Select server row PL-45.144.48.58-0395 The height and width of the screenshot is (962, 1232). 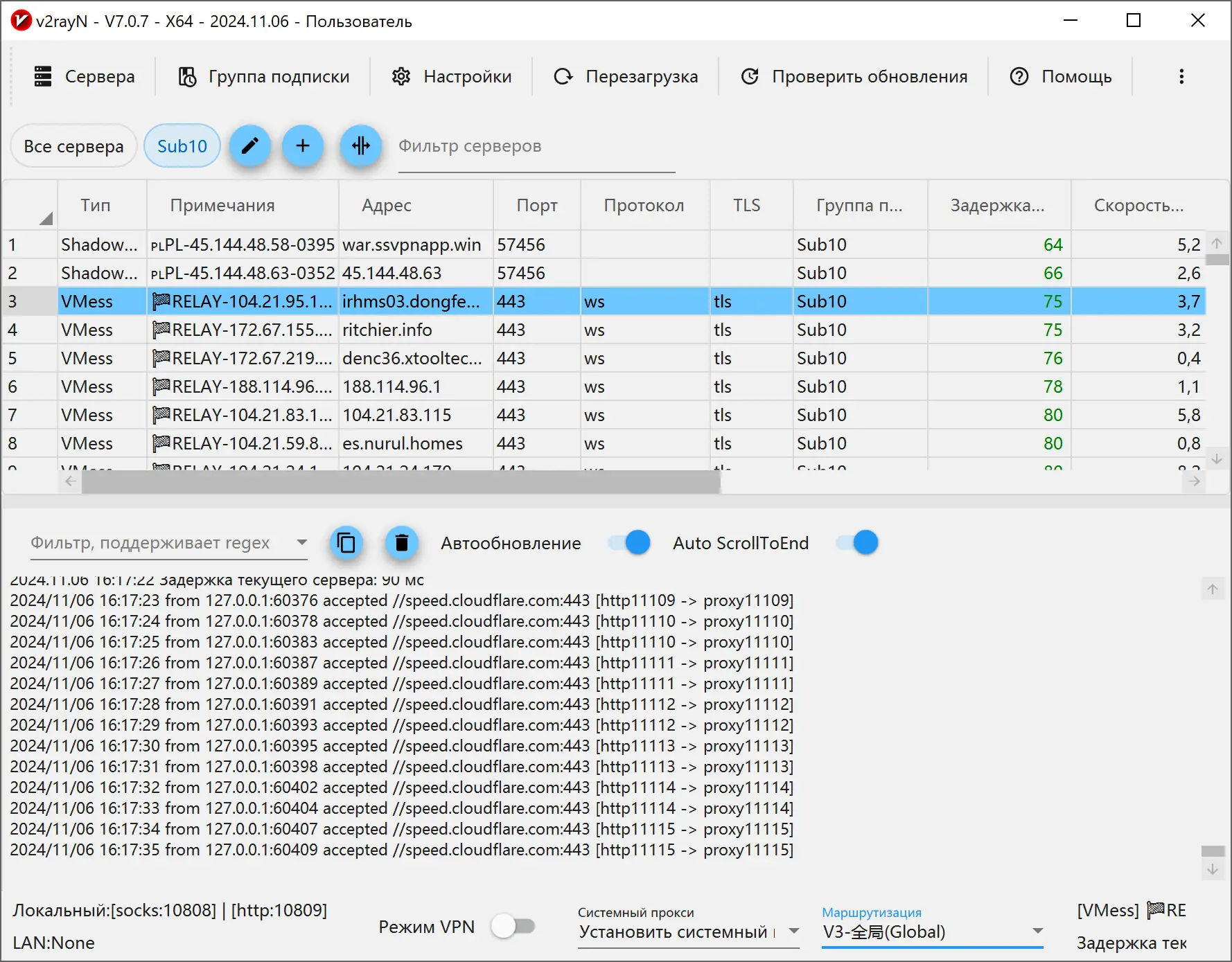coord(604,244)
